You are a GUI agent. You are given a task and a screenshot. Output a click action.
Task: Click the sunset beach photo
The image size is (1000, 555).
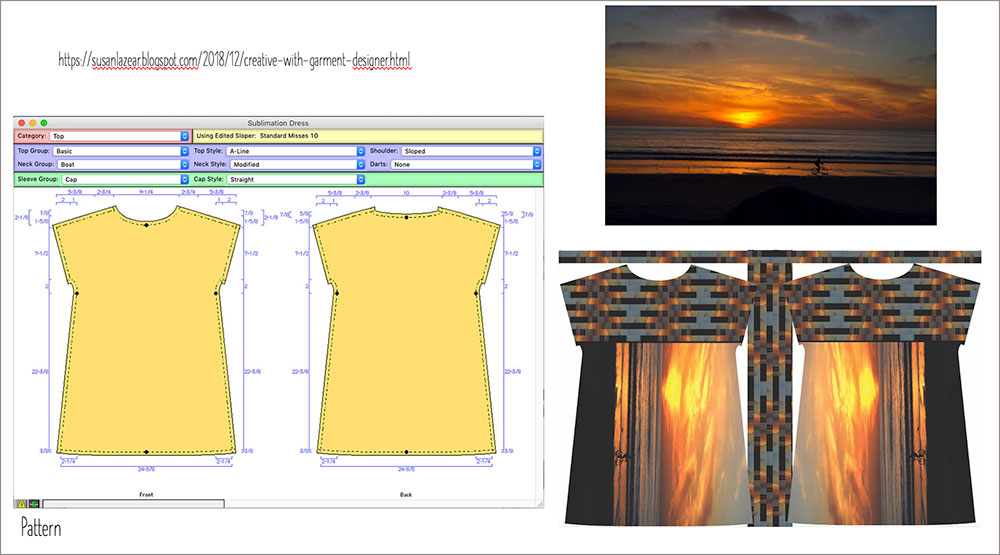769,114
